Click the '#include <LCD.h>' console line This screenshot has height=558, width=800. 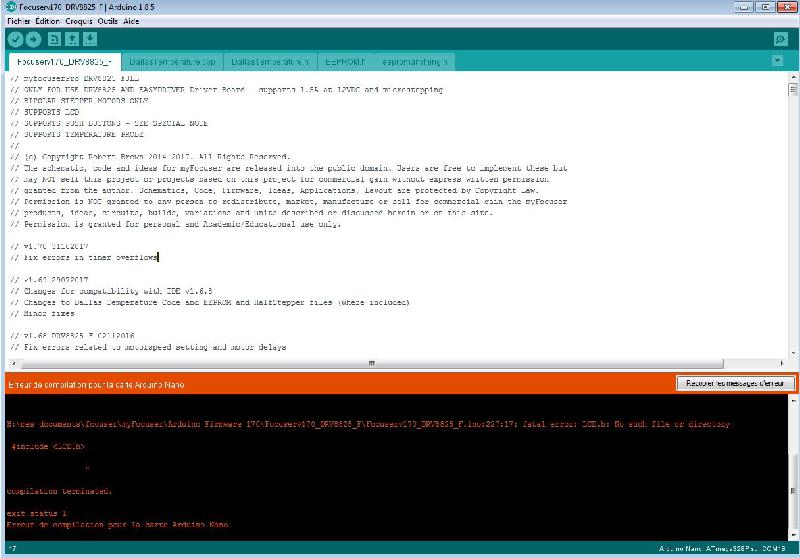pos(47,446)
